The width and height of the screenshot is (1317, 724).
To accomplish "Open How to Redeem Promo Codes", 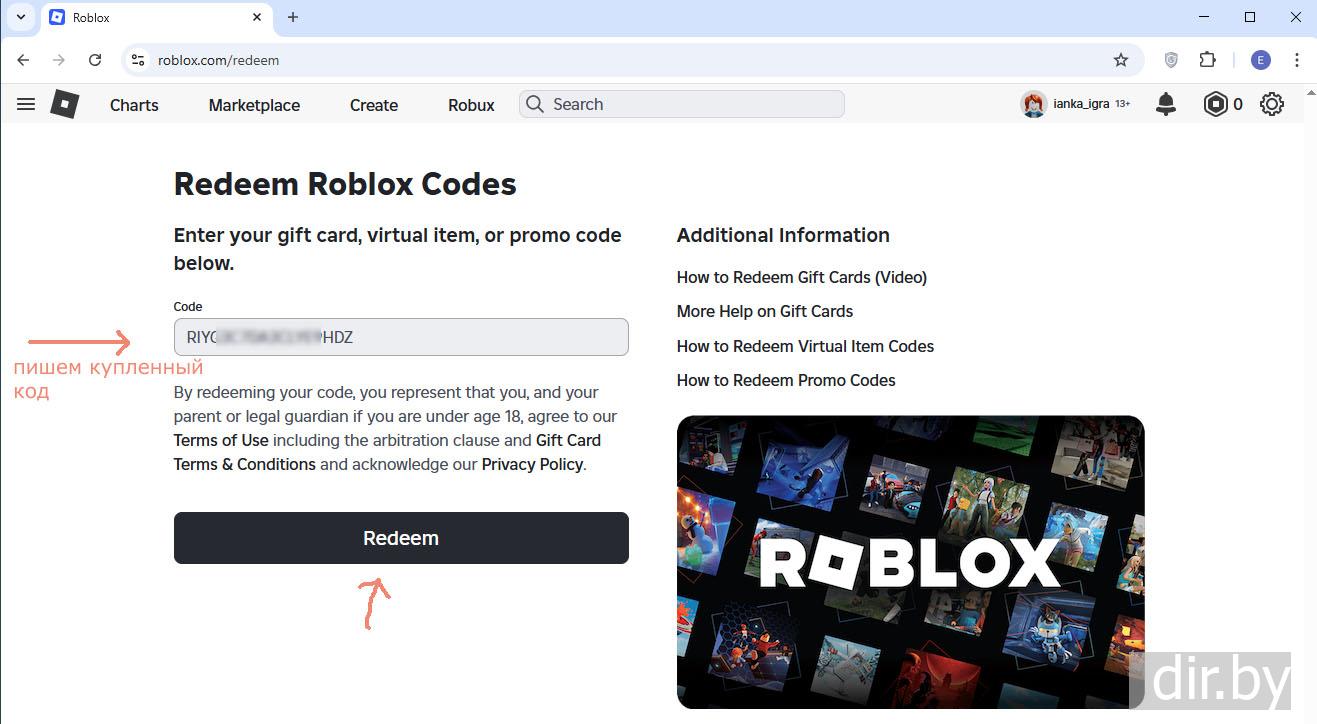I will click(786, 380).
